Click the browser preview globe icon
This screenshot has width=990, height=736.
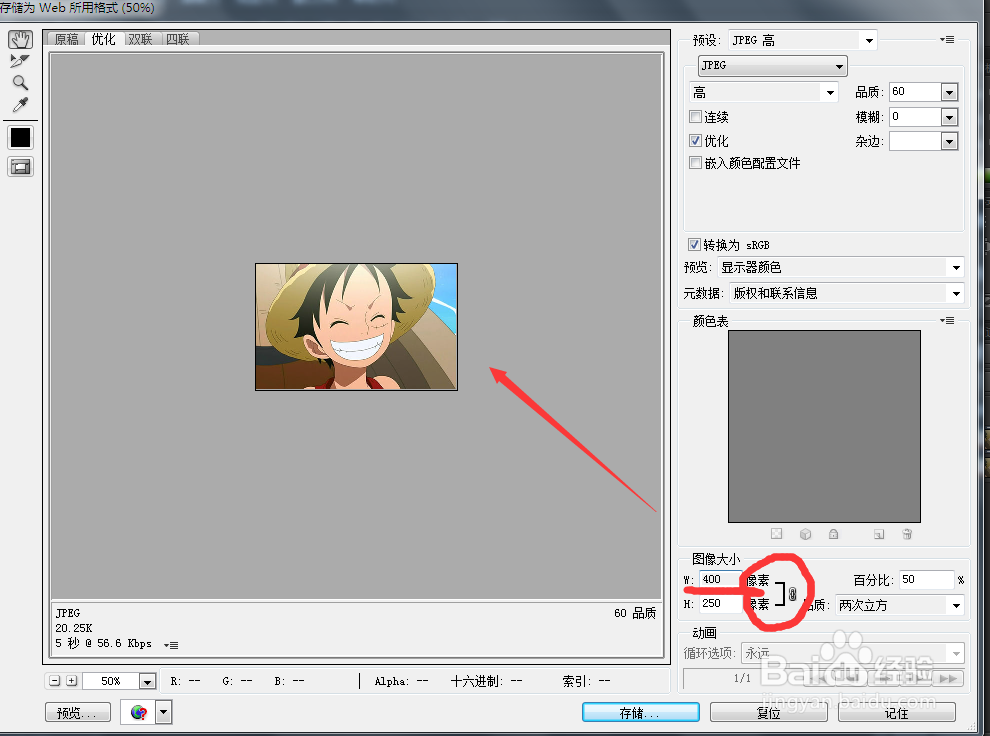coord(139,712)
